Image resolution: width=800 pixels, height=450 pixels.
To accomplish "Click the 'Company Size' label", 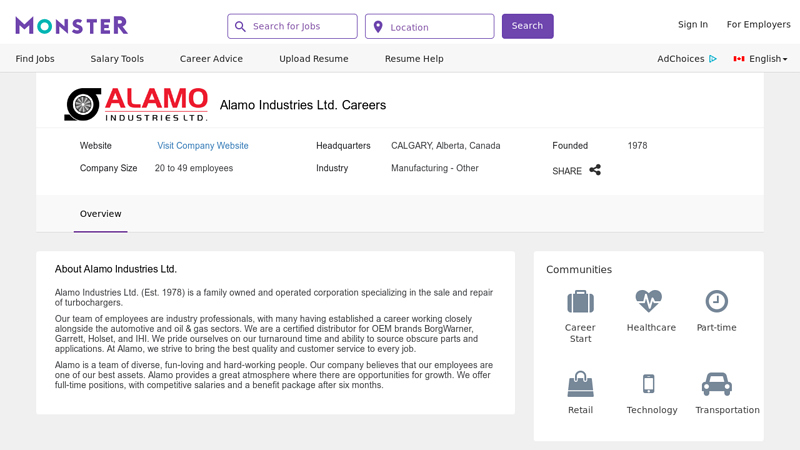I will pos(108,168).
